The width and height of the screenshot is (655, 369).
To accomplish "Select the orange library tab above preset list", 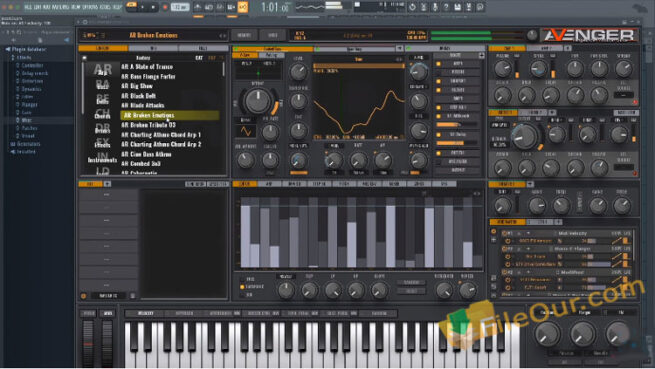I will click(103, 48).
